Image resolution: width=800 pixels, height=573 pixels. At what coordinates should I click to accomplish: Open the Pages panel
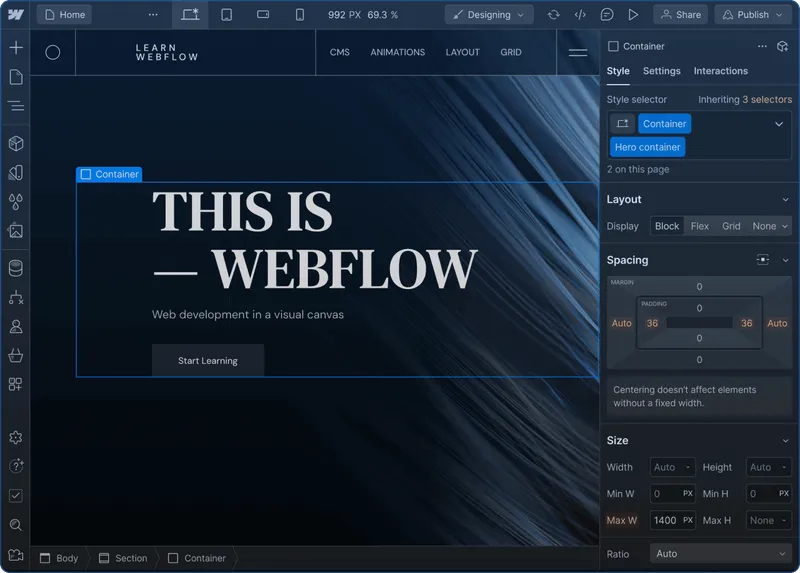click(16, 77)
